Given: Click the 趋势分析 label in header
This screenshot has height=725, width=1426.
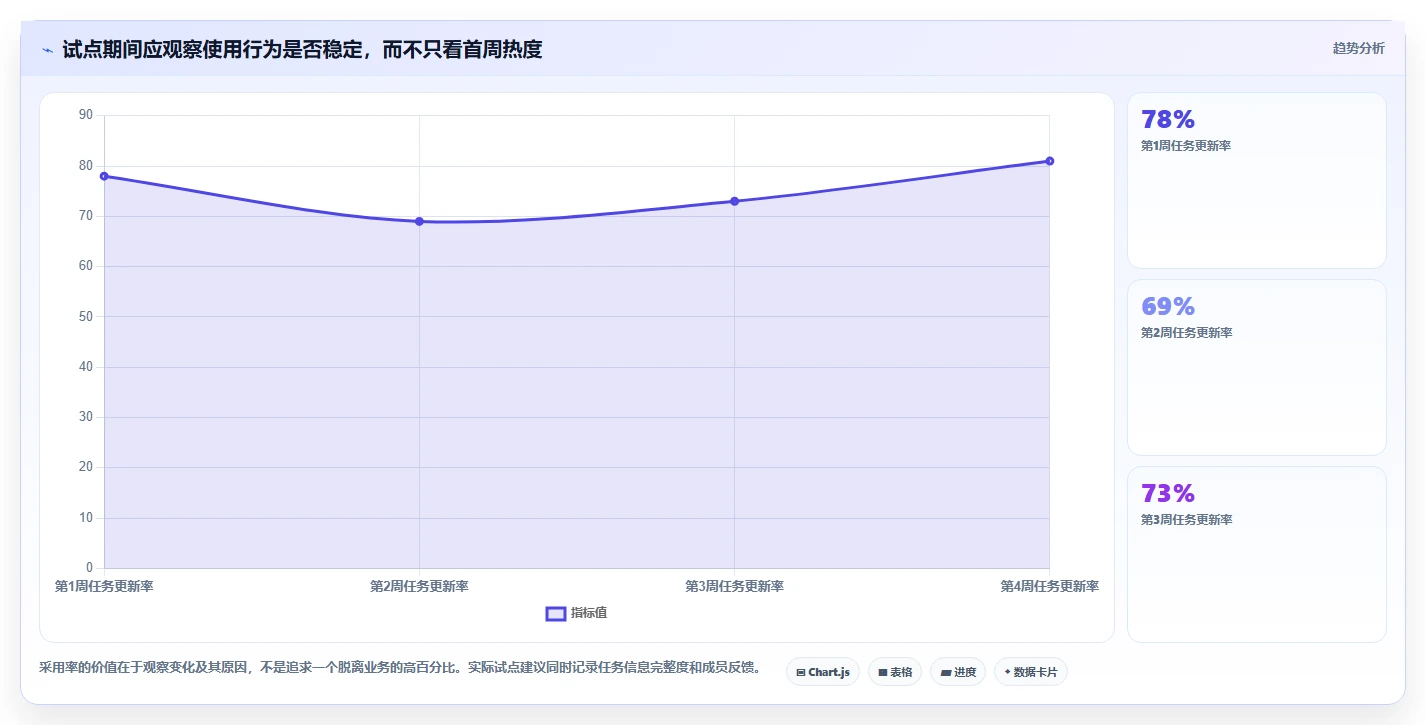Looking at the screenshot, I should pyautogui.click(x=1358, y=48).
